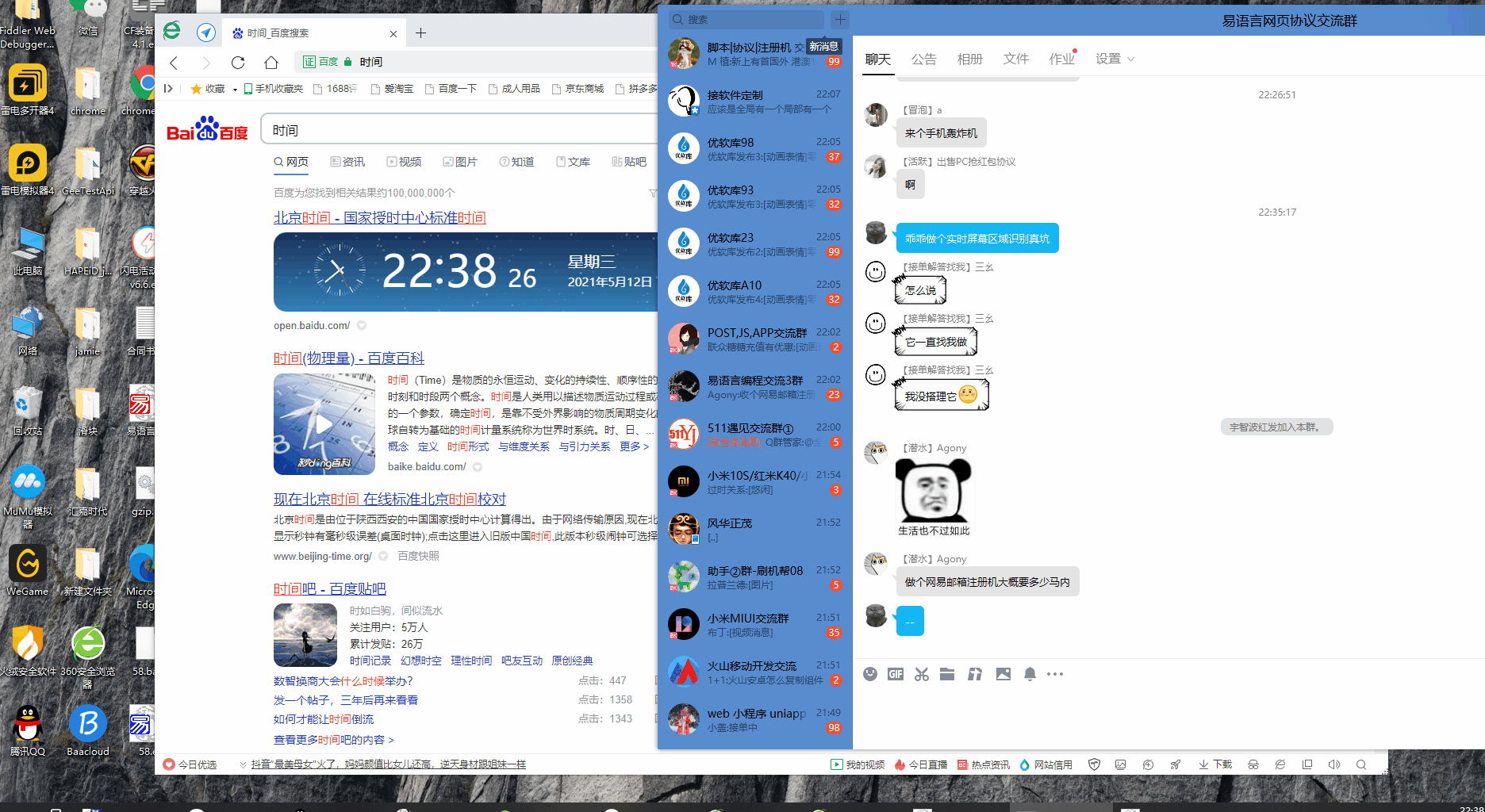Open the security shield icon

coord(1095,764)
